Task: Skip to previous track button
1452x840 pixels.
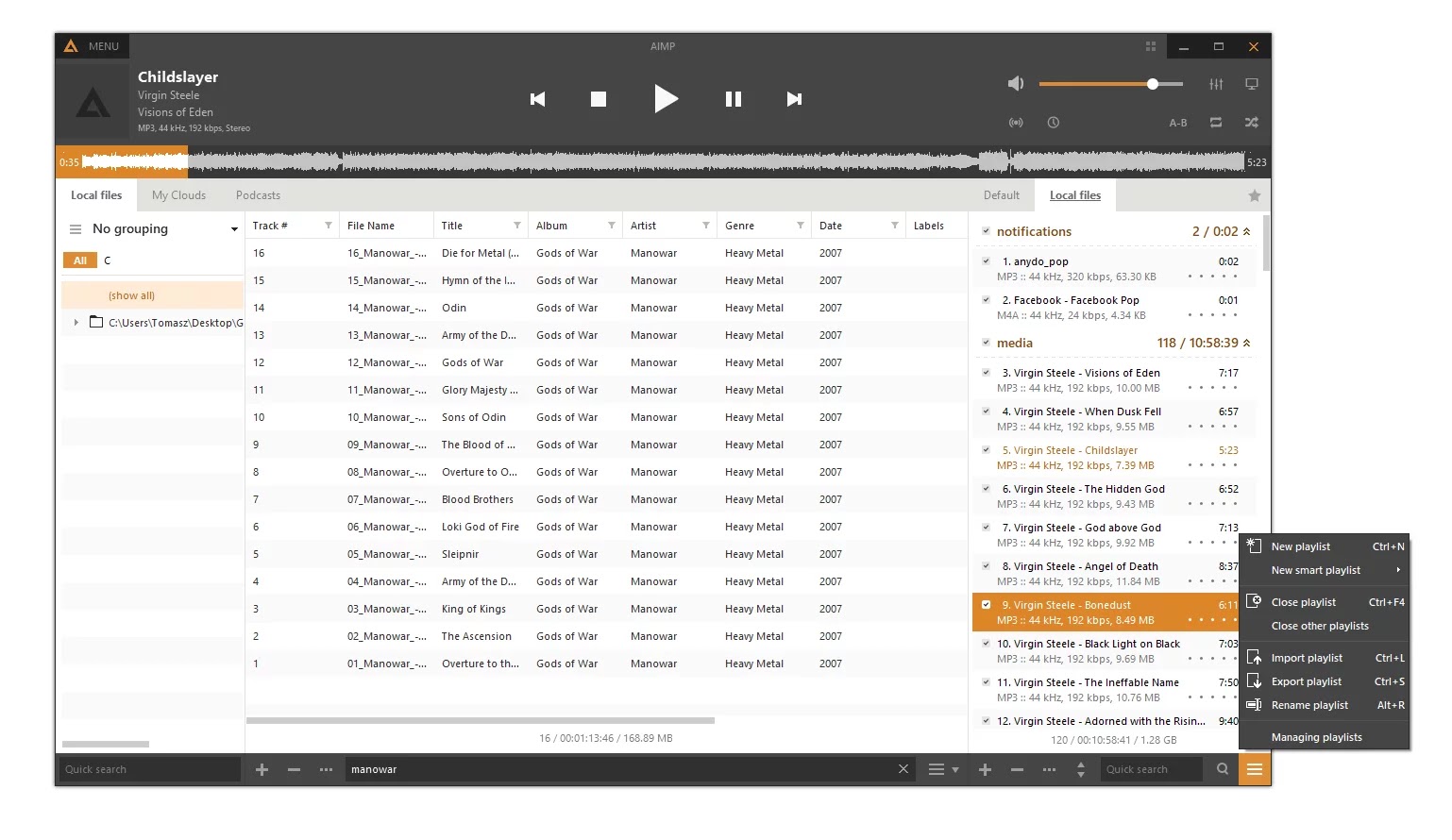Action: pos(537,99)
